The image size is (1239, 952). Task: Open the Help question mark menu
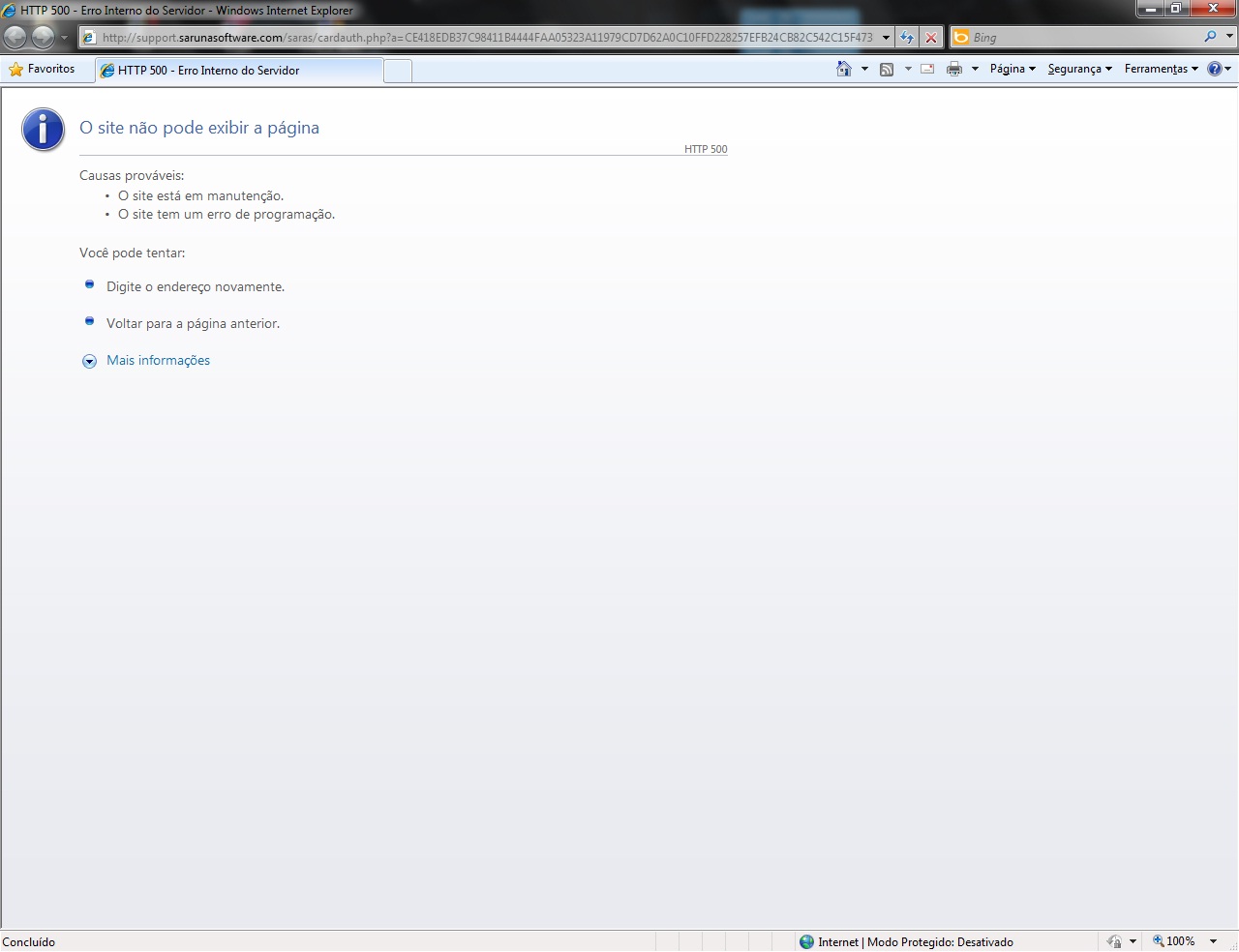pyautogui.click(x=1220, y=69)
